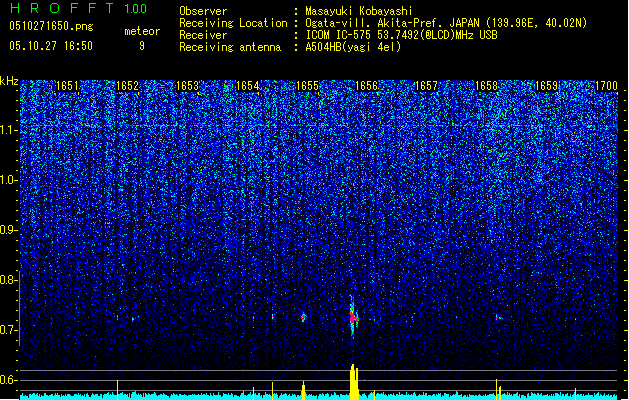Click the yellow intensity spike below 1652

tap(118, 390)
